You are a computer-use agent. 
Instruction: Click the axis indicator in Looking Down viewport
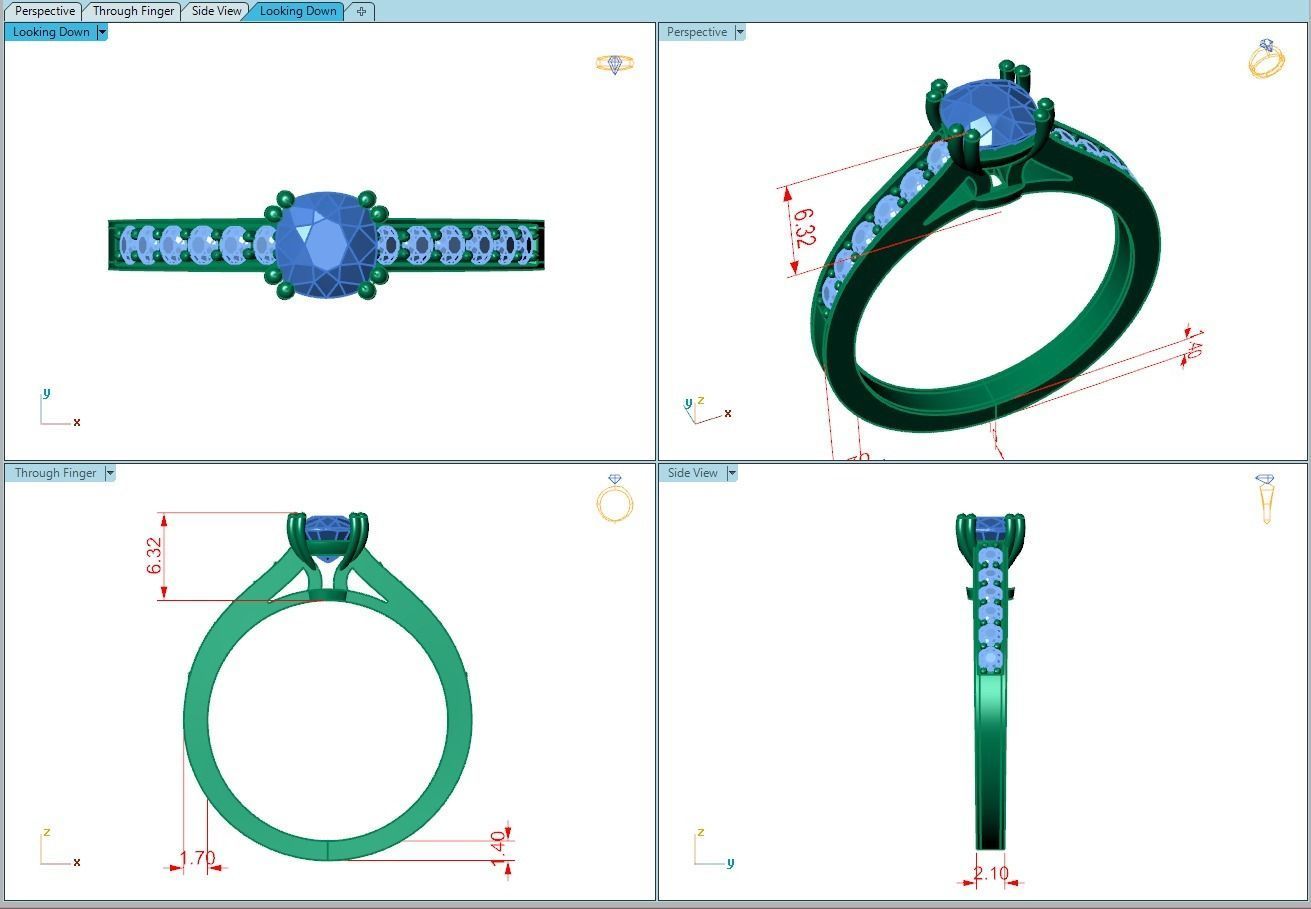[60, 408]
